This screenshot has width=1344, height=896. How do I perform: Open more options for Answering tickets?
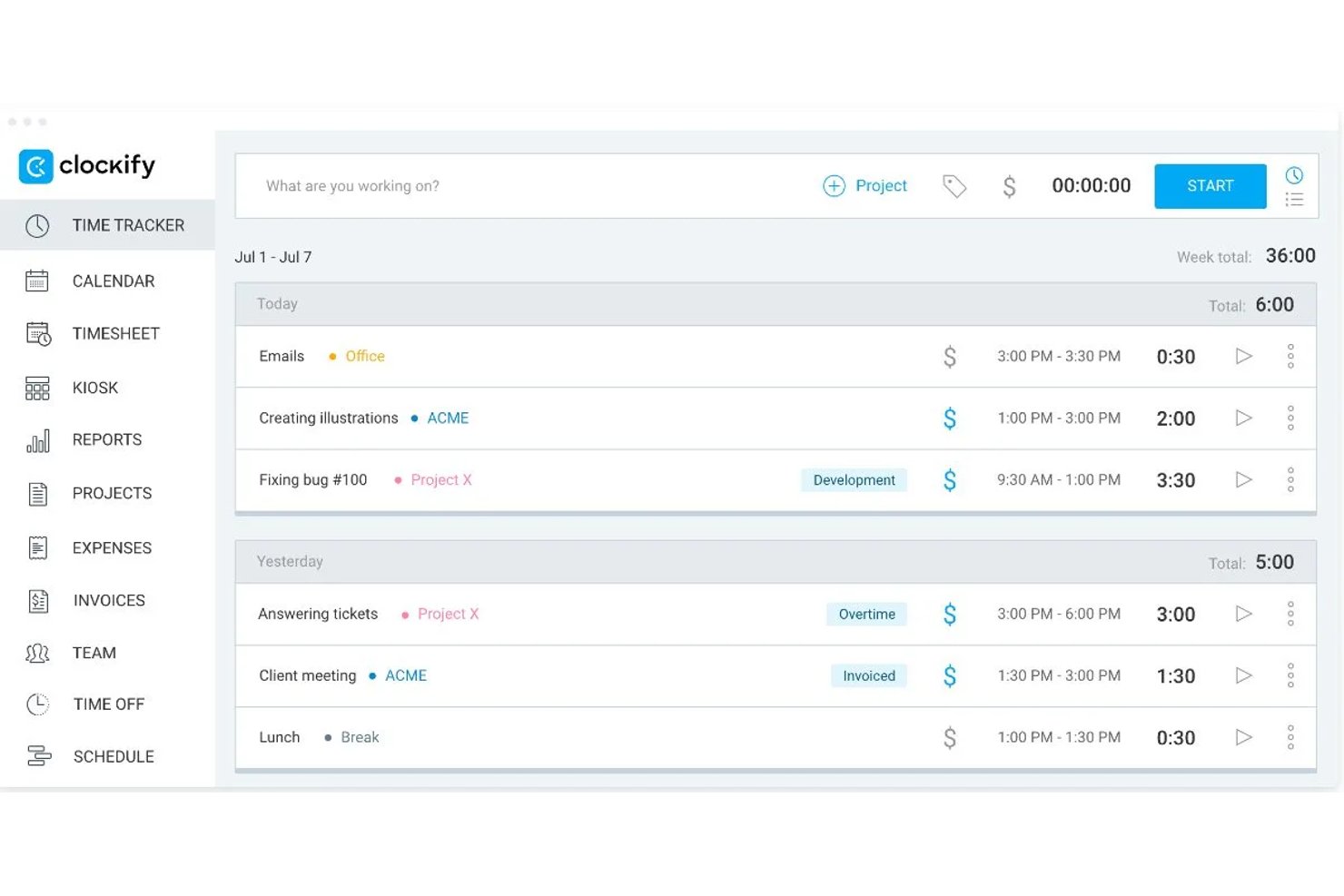click(1290, 615)
